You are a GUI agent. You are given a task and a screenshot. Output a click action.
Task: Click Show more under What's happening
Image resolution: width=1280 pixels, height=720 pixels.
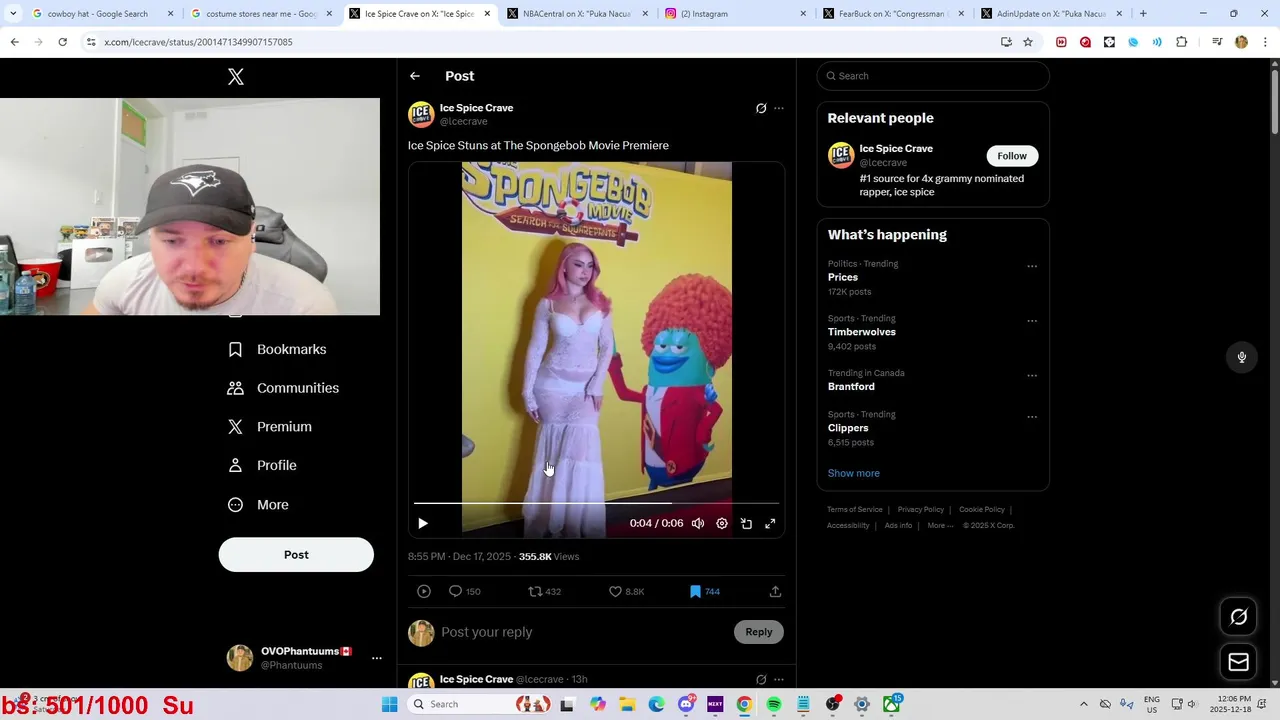pos(853,473)
